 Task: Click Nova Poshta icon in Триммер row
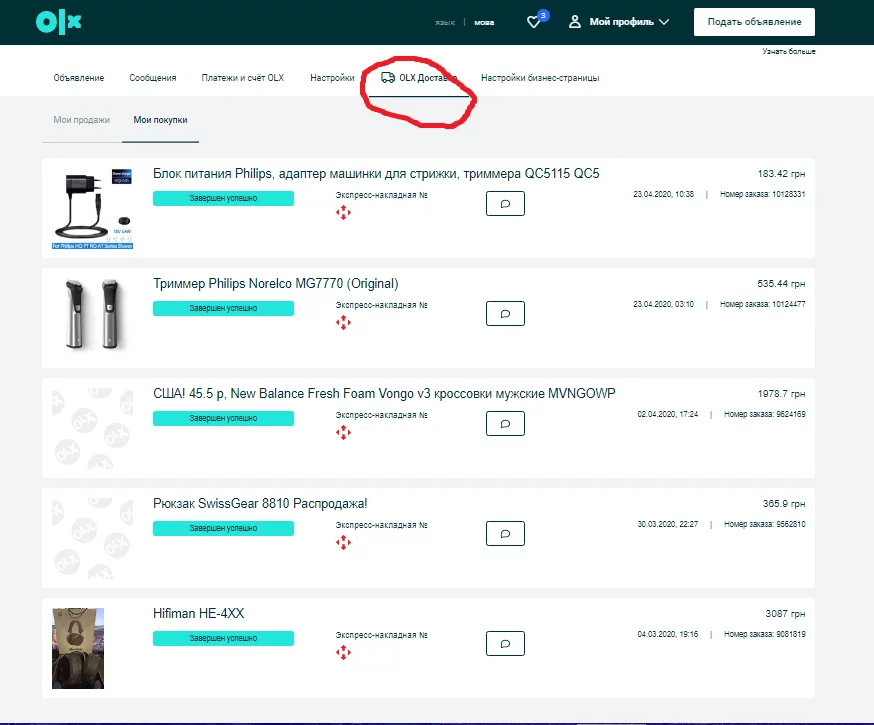click(343, 322)
